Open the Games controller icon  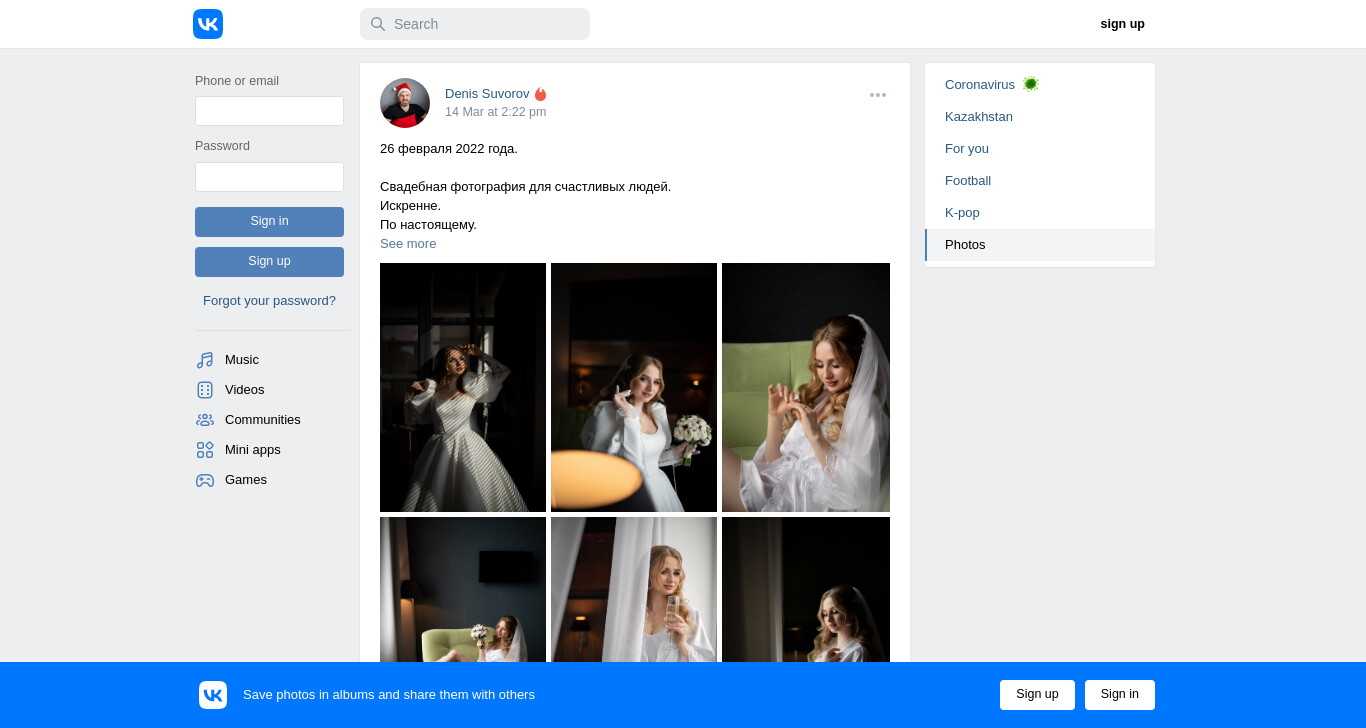coord(205,480)
